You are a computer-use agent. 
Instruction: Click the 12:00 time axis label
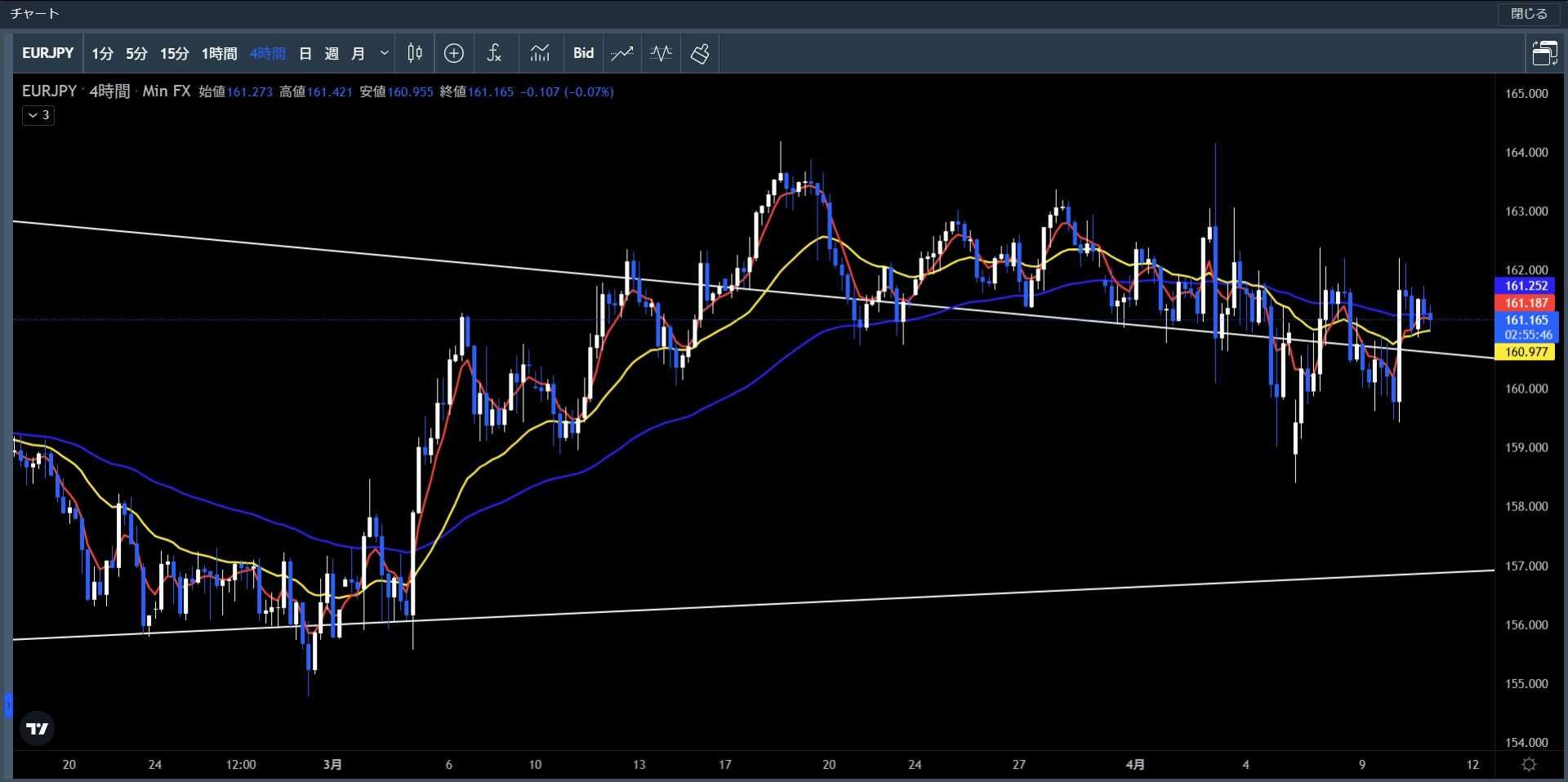tap(241, 765)
